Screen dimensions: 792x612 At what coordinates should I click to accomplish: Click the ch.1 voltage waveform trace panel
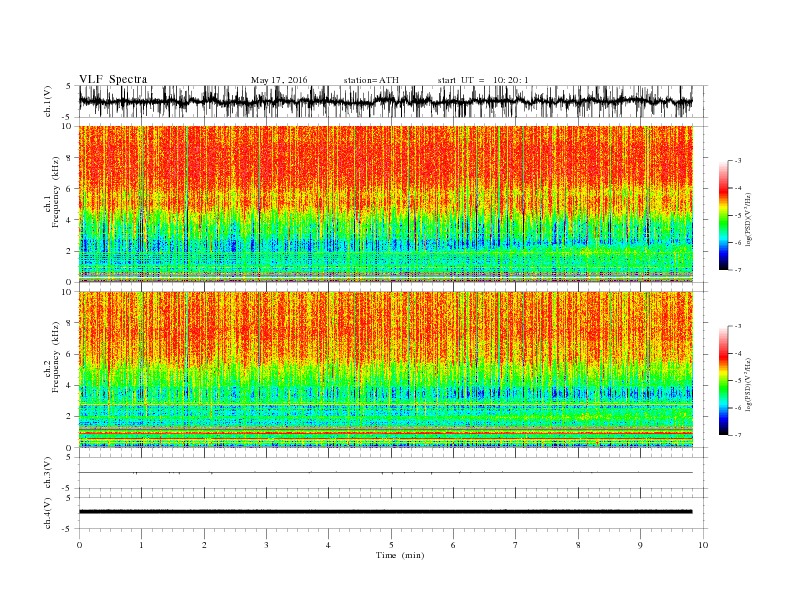pyautogui.click(x=385, y=101)
